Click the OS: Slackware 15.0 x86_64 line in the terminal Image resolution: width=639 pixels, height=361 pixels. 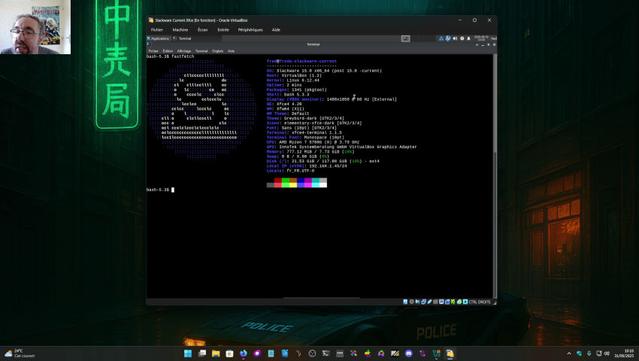[324, 71]
